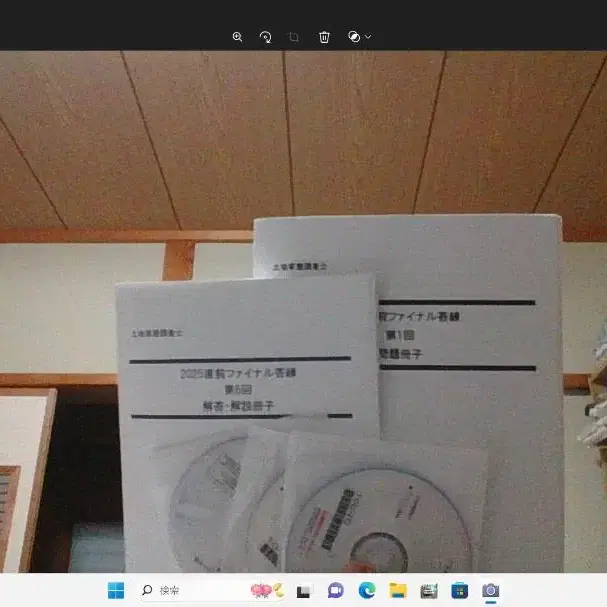This screenshot has height=607, width=607.
Task: Open Microsoft Edge from the taskbar
Action: tap(367, 590)
